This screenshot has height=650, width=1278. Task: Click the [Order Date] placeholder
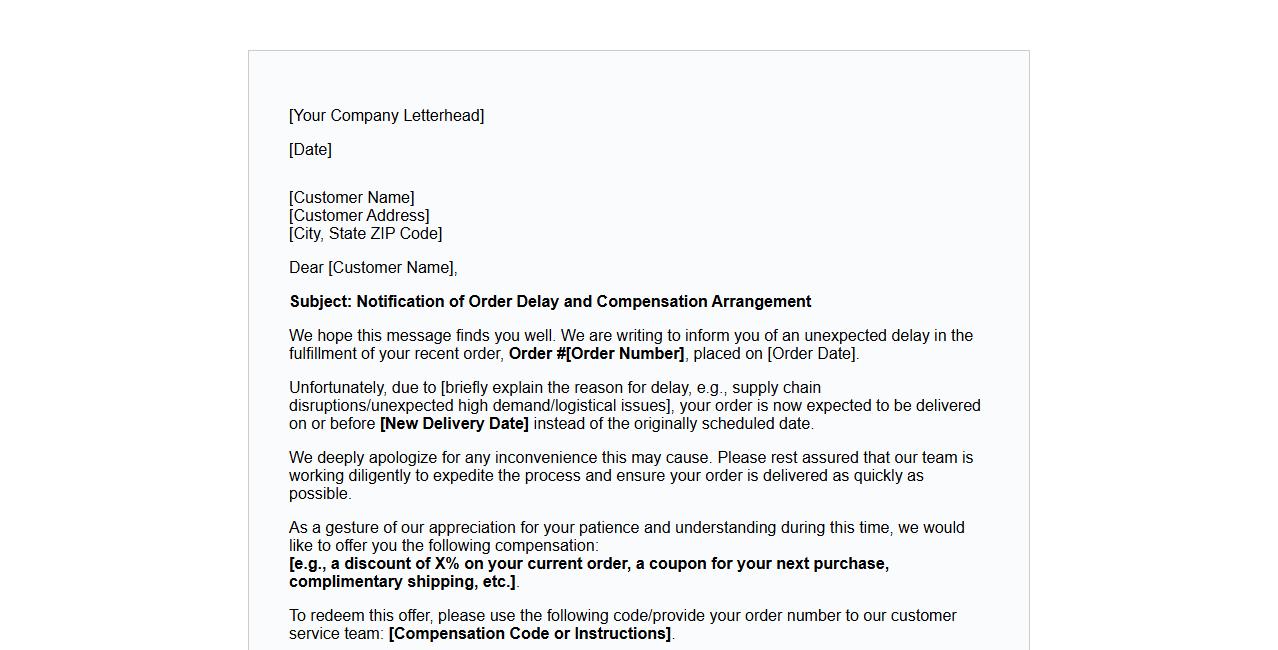[811, 354]
